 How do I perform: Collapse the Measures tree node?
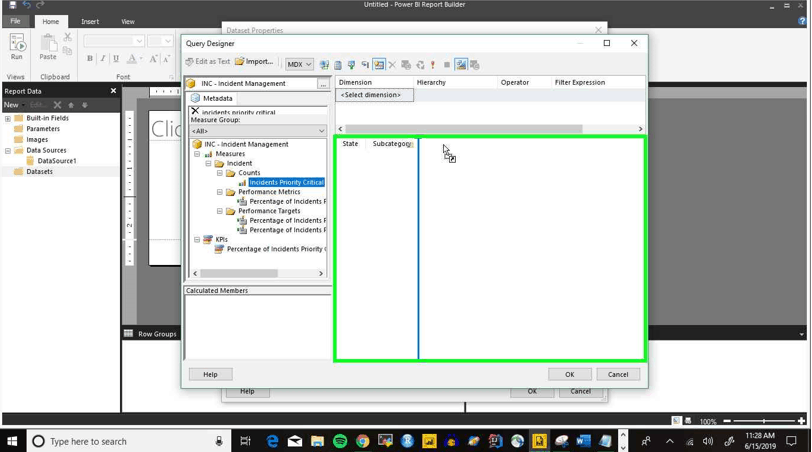click(x=197, y=154)
